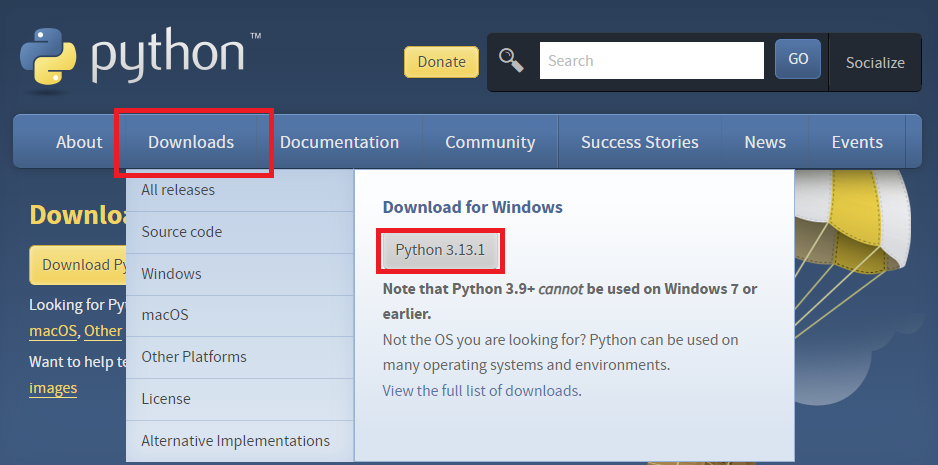
Task: Click the magnifying glass search icon
Action: coord(511,60)
